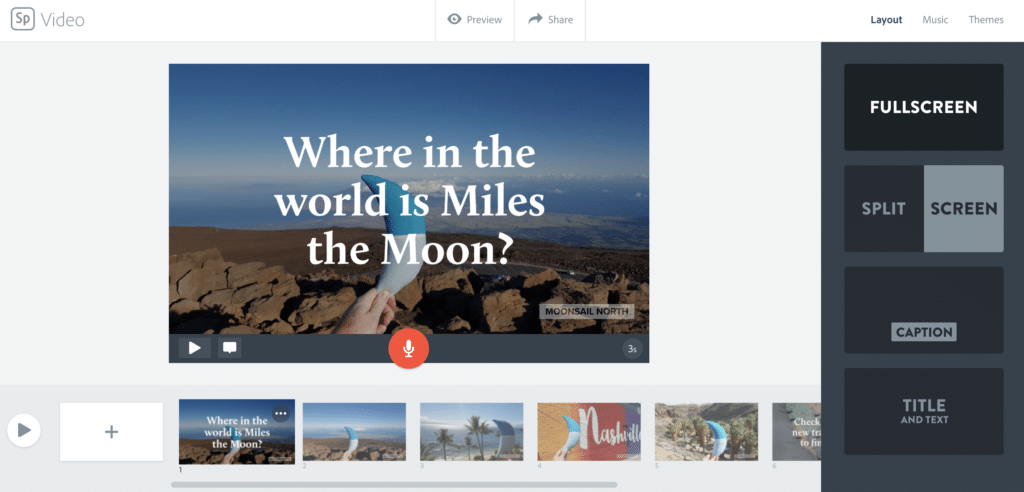Switch to the Music tab

935,20
